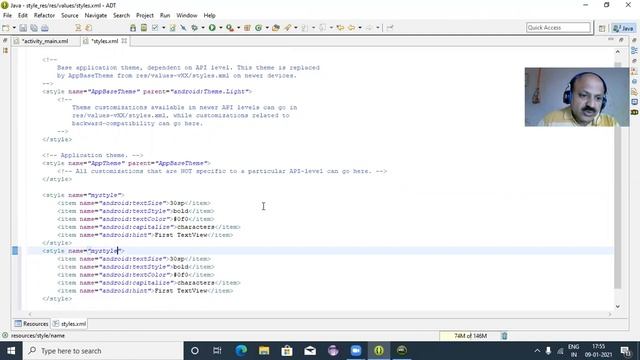The width and height of the screenshot is (640, 360).
Task: Click the Search flashlight icon
Action: [288, 28]
